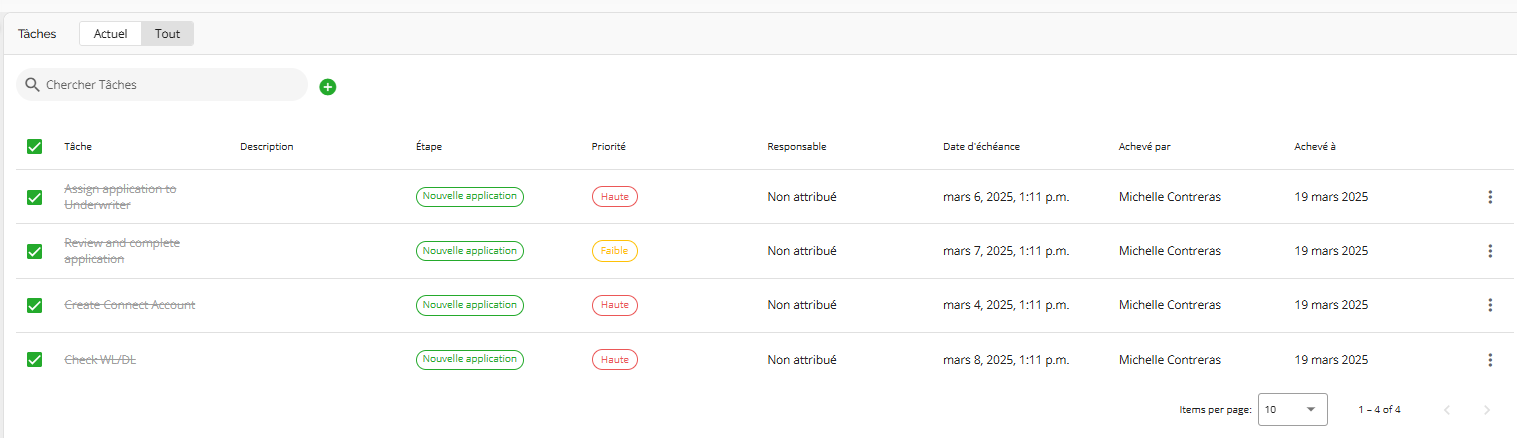Screen dimensions: 1517x438
Task: Focus the Chercher Tâches search field
Action: coord(162,85)
